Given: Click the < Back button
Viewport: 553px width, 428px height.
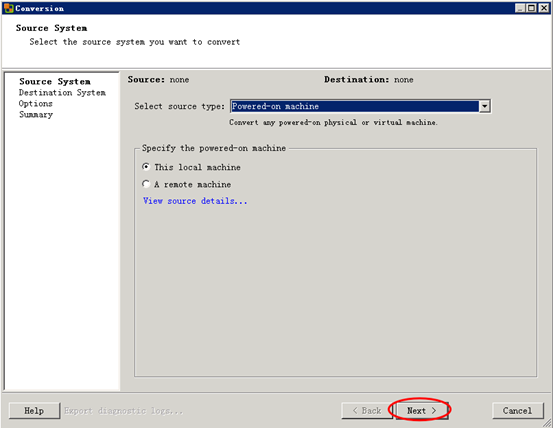Looking at the screenshot, I should click(x=367, y=411).
